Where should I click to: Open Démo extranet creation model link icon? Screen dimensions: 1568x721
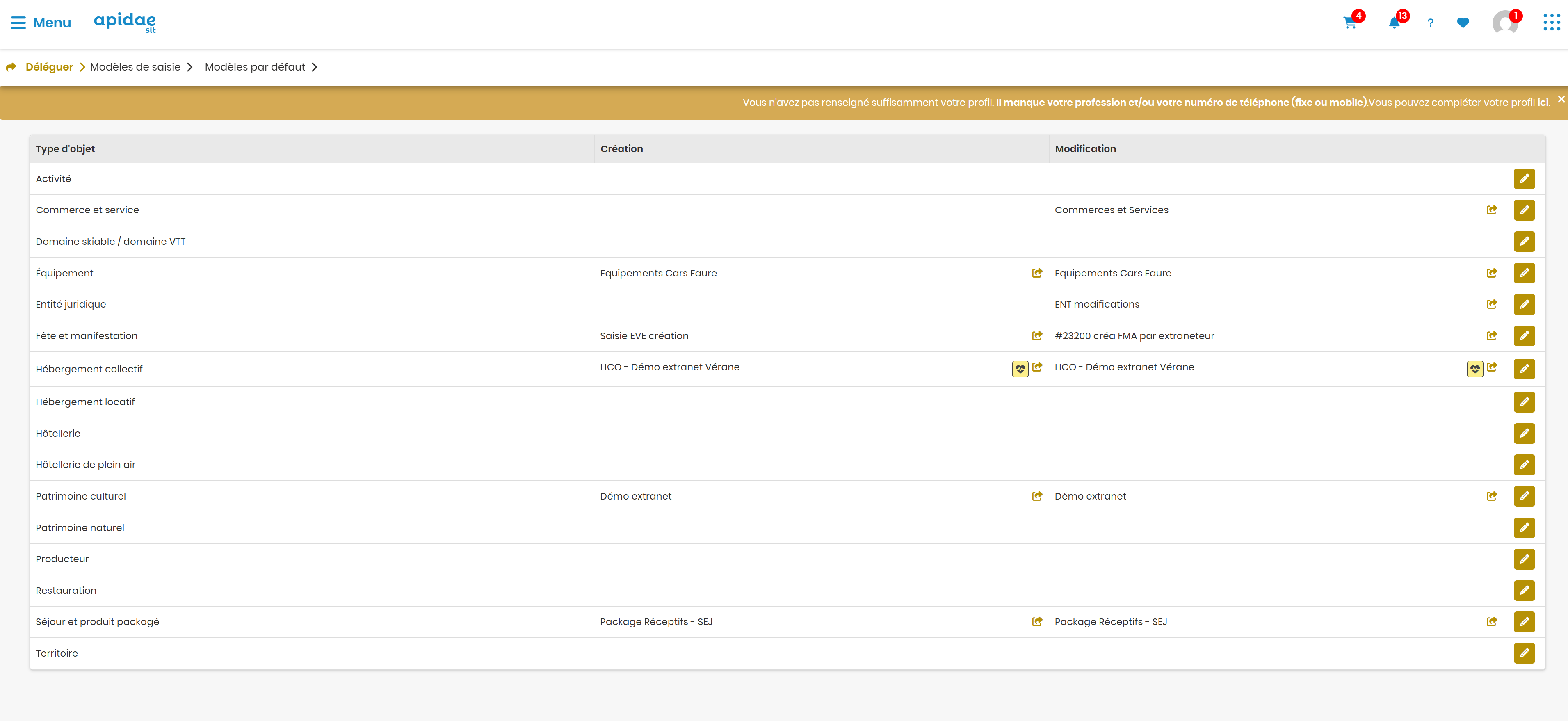point(1037,496)
